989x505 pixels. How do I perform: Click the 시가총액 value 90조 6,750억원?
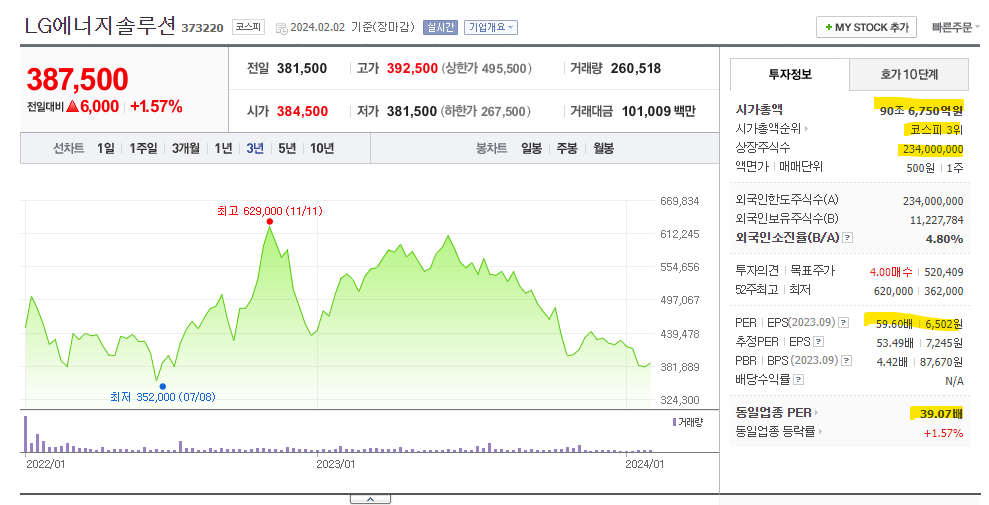click(921, 110)
